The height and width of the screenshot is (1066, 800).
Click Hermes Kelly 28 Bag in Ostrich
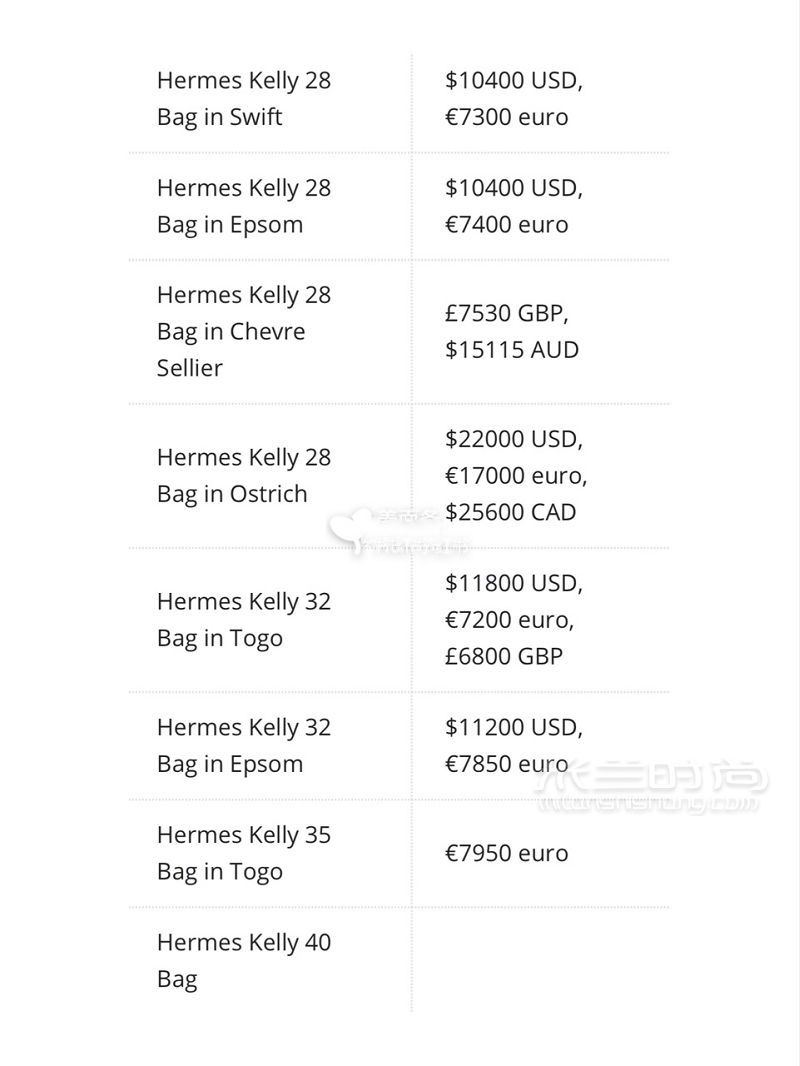243,475
